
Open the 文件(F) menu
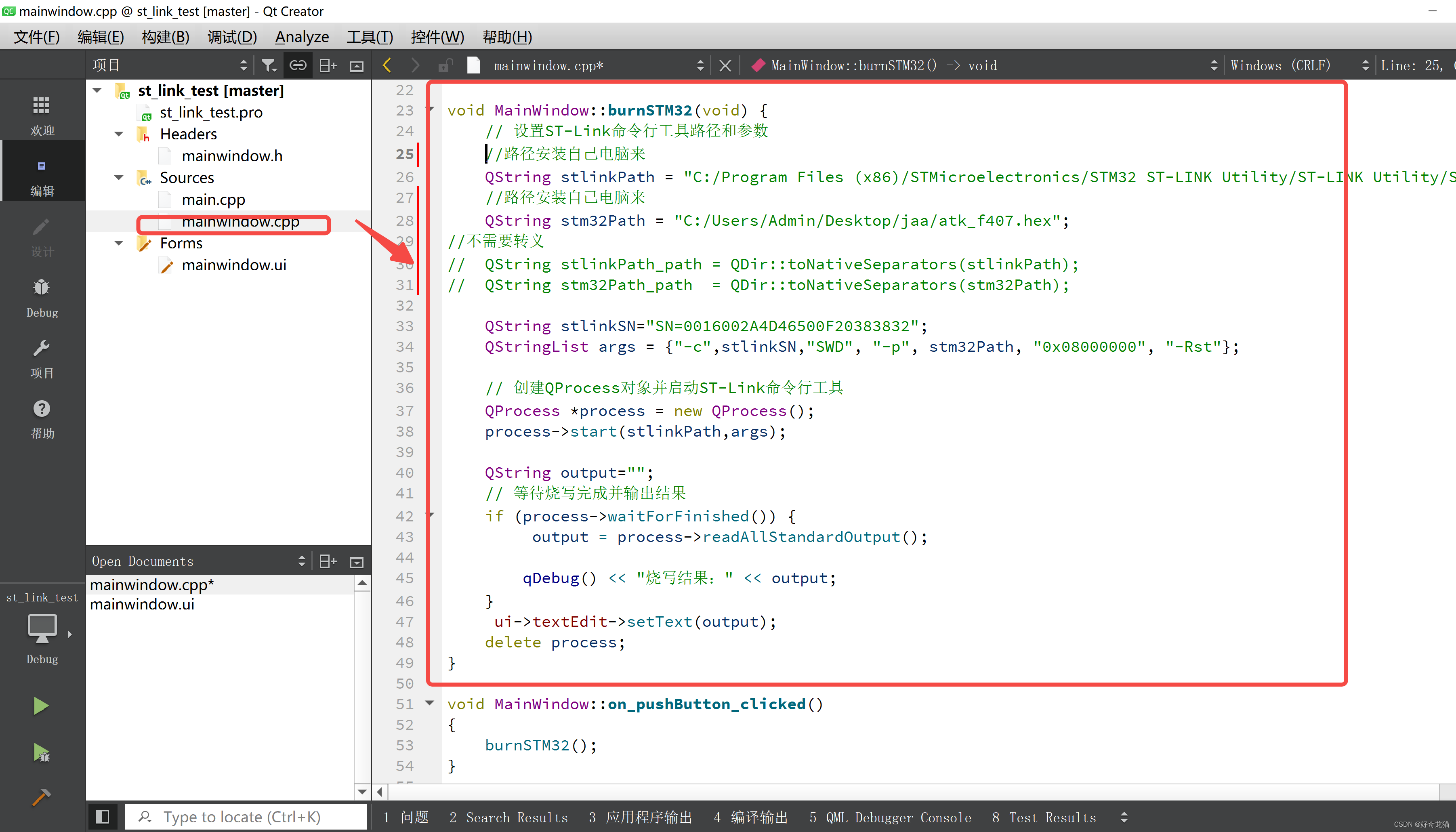click(x=37, y=37)
